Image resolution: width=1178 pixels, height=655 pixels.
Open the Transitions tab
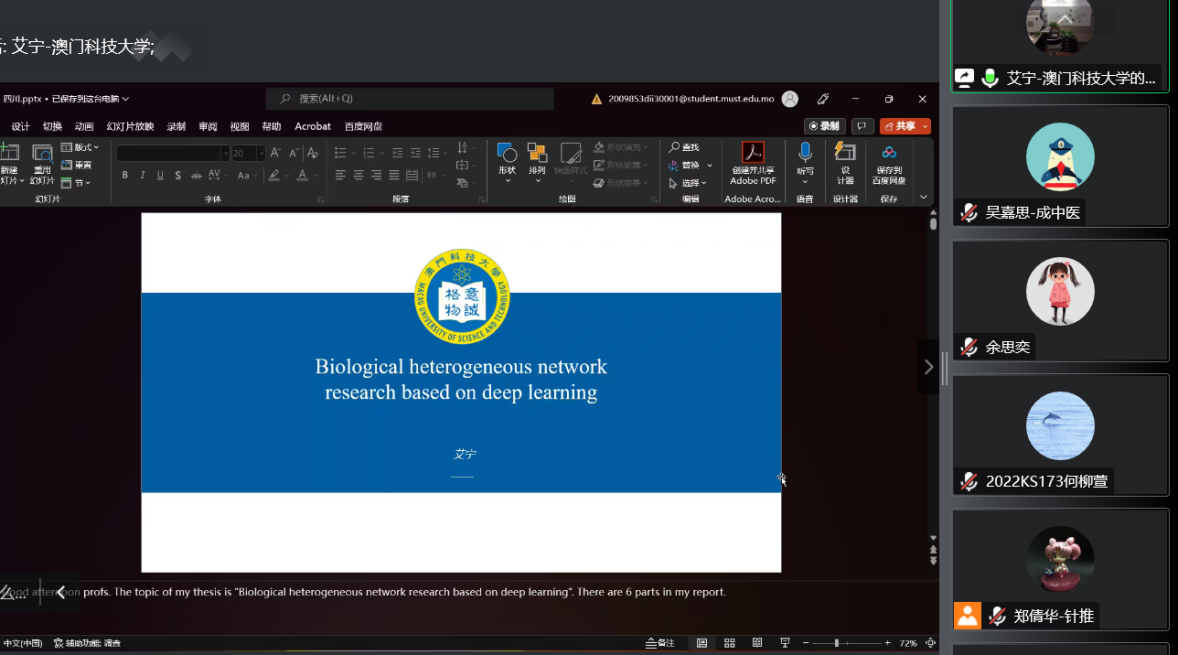coord(53,126)
